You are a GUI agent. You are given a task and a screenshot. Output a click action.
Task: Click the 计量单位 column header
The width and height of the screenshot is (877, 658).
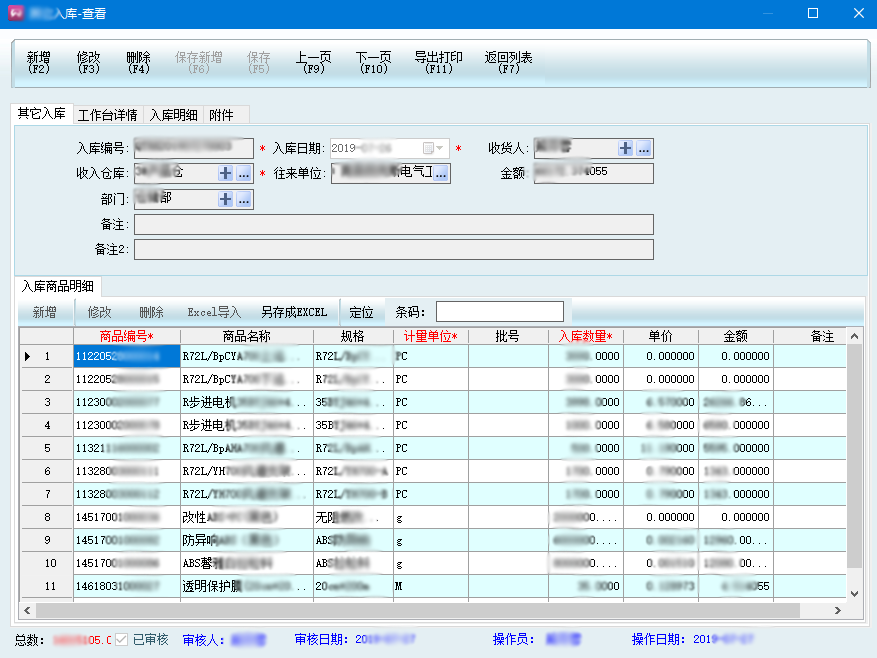pos(431,336)
